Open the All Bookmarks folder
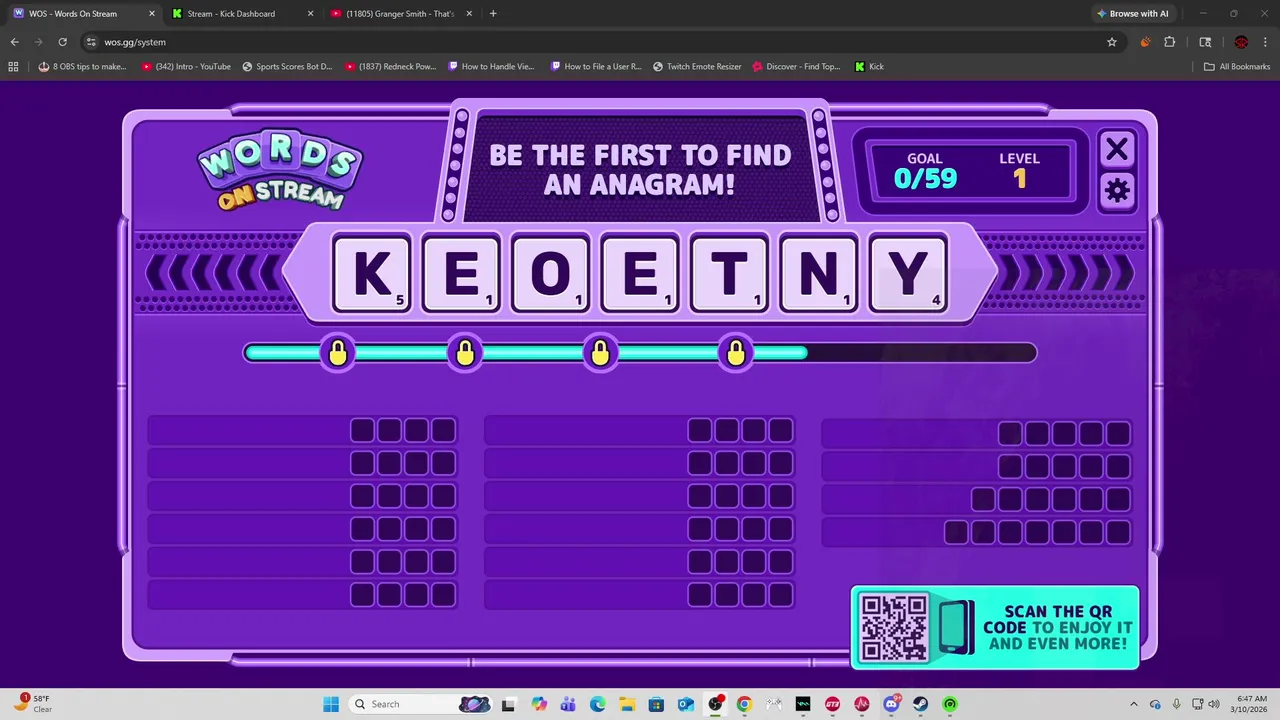 pos(1237,67)
